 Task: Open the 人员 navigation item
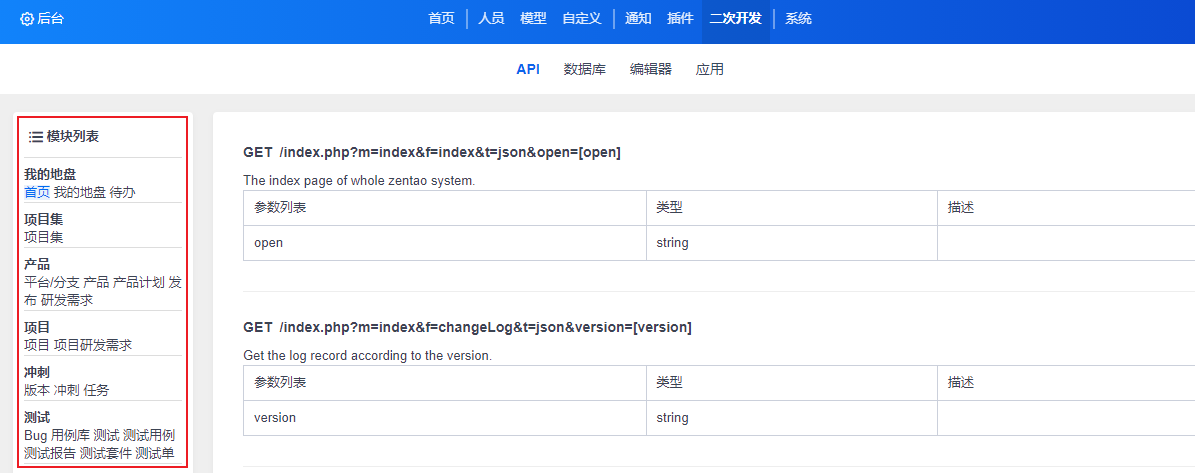tap(491, 18)
